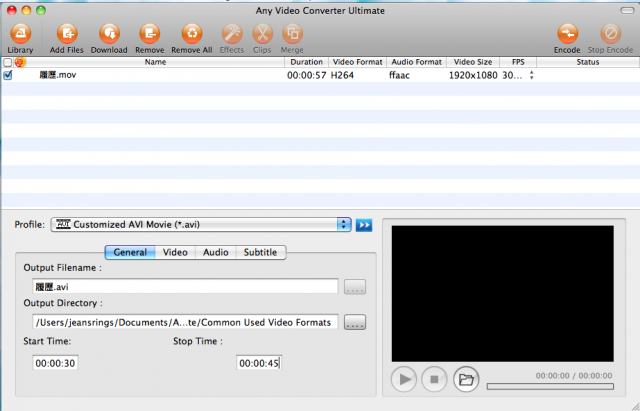Click the AVI icon in the Profile box
Viewport: 640px width, 411px height.
63,224
